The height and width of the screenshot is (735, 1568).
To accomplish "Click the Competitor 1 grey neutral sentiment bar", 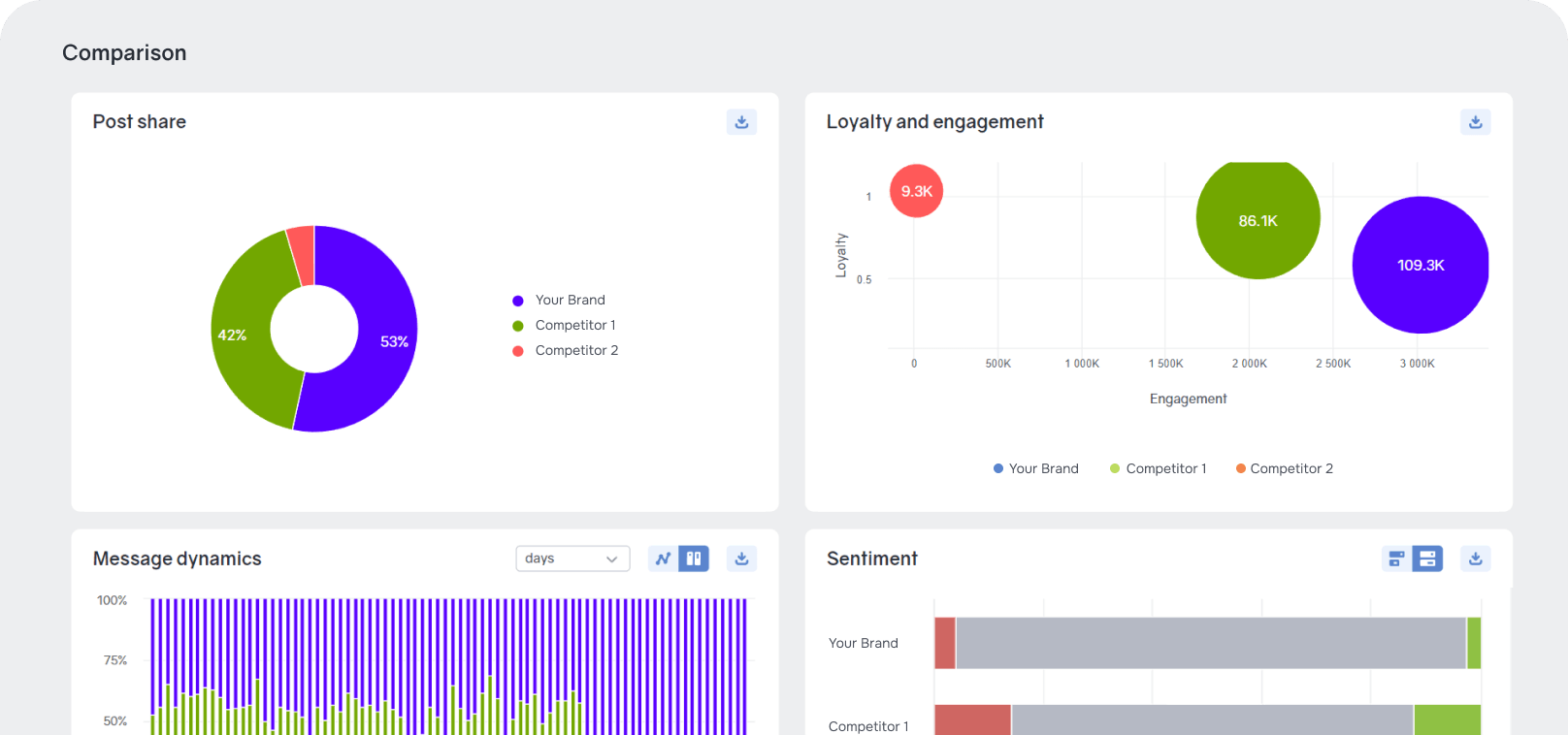I will pos(1213,720).
